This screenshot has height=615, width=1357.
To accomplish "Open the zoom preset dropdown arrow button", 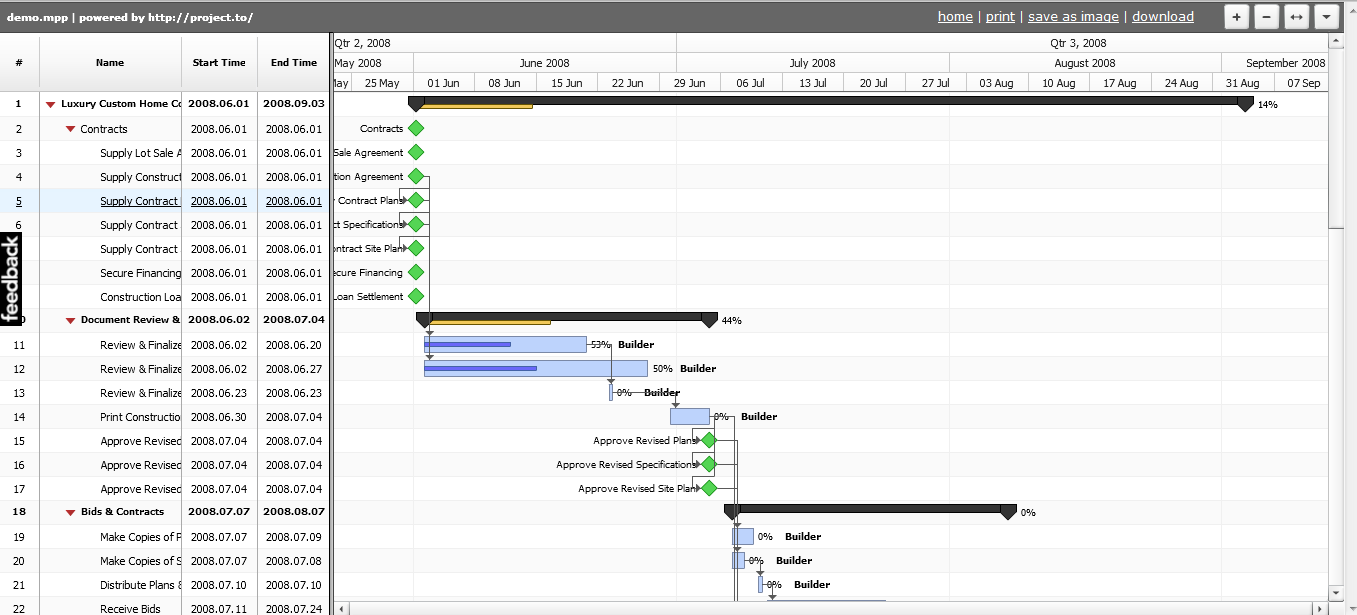I will (1326, 16).
